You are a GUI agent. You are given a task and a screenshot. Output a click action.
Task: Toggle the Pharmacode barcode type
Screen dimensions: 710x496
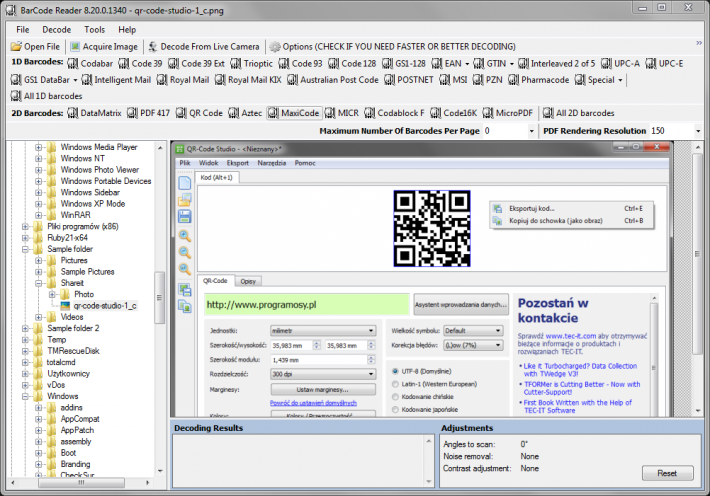pos(539,80)
